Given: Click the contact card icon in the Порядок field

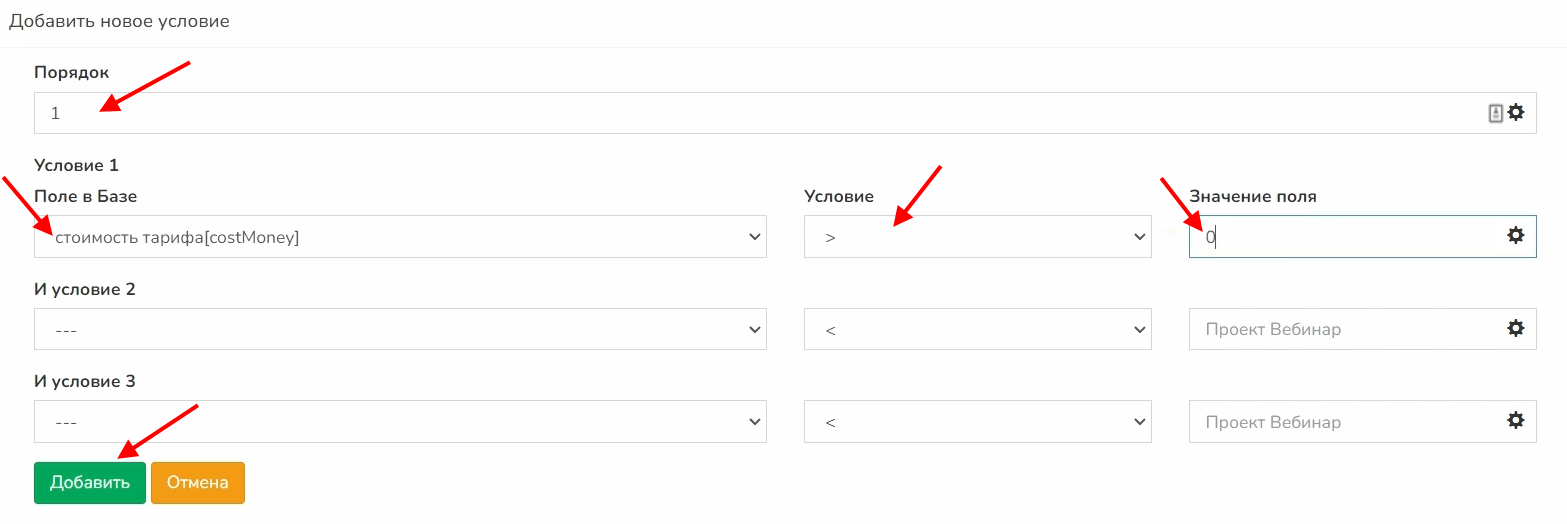Looking at the screenshot, I should pyautogui.click(x=1496, y=113).
